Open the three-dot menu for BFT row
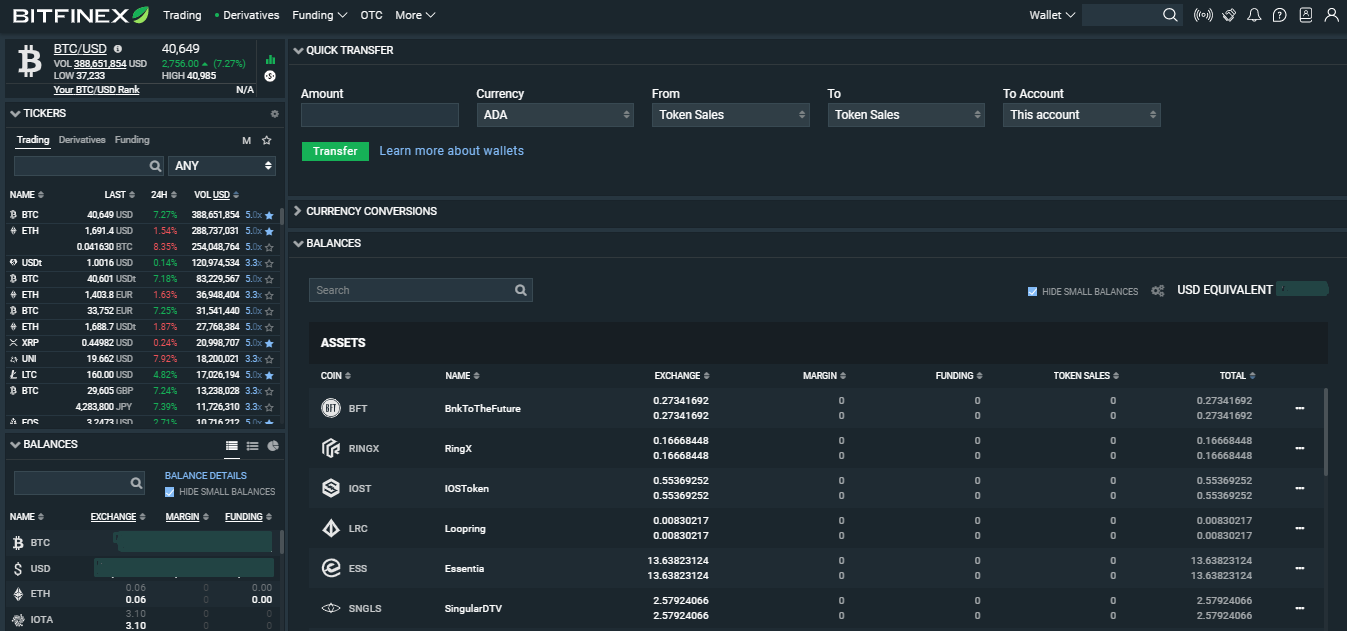The height and width of the screenshot is (631, 1347). click(1300, 408)
